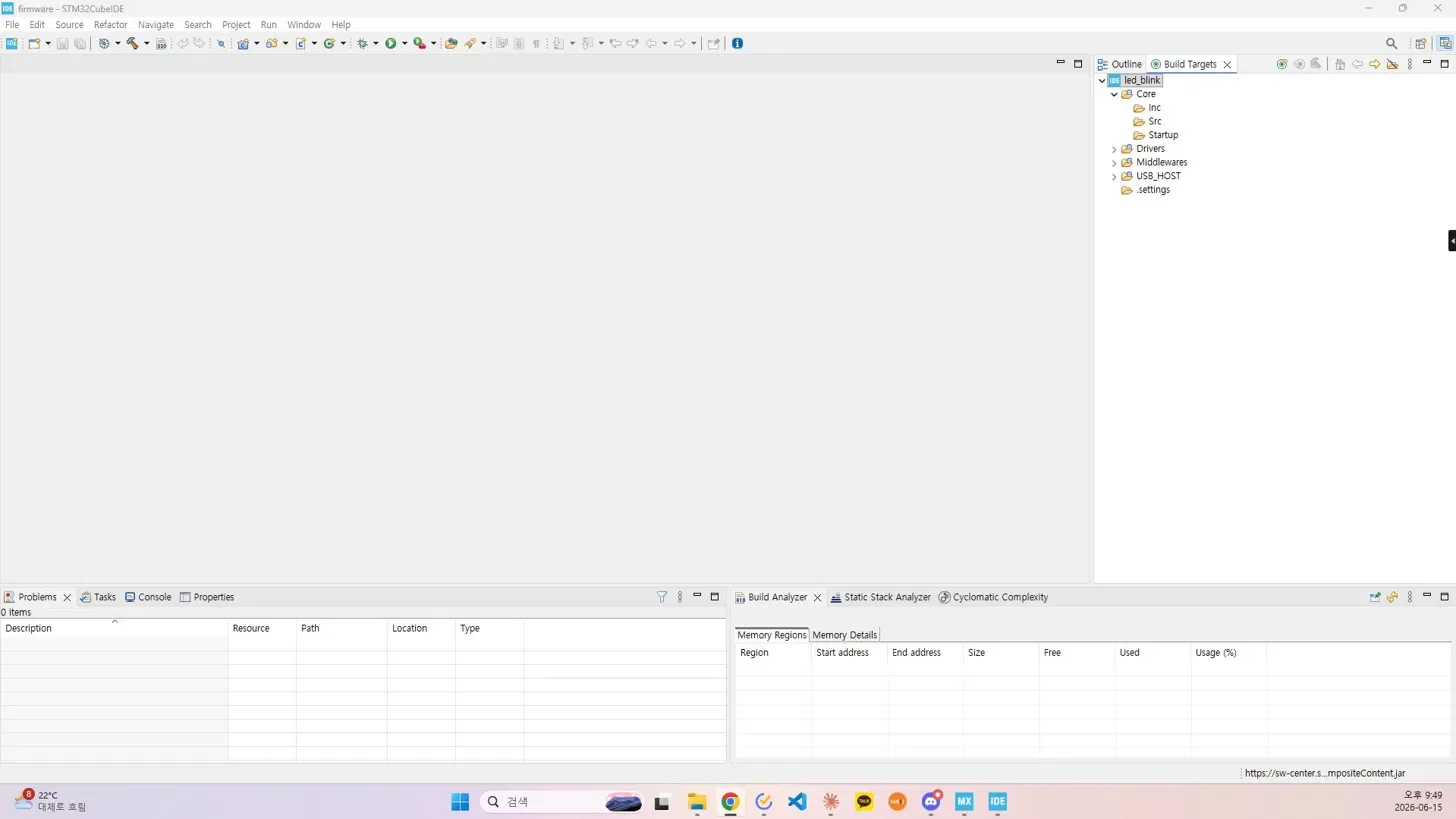Viewport: 1456px width, 819px height.
Task: Open the Build hammer dropdown arrow
Action: 146,43
